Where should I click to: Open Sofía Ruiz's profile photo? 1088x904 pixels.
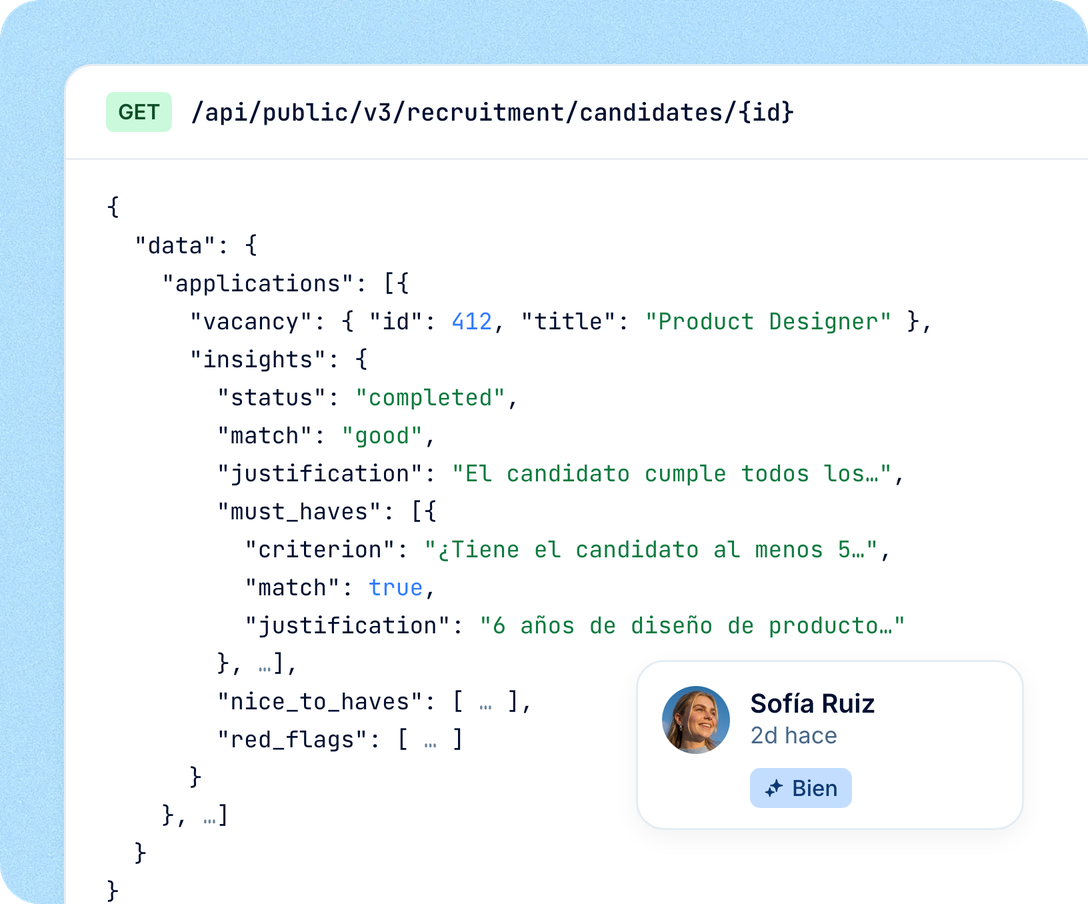pos(696,720)
